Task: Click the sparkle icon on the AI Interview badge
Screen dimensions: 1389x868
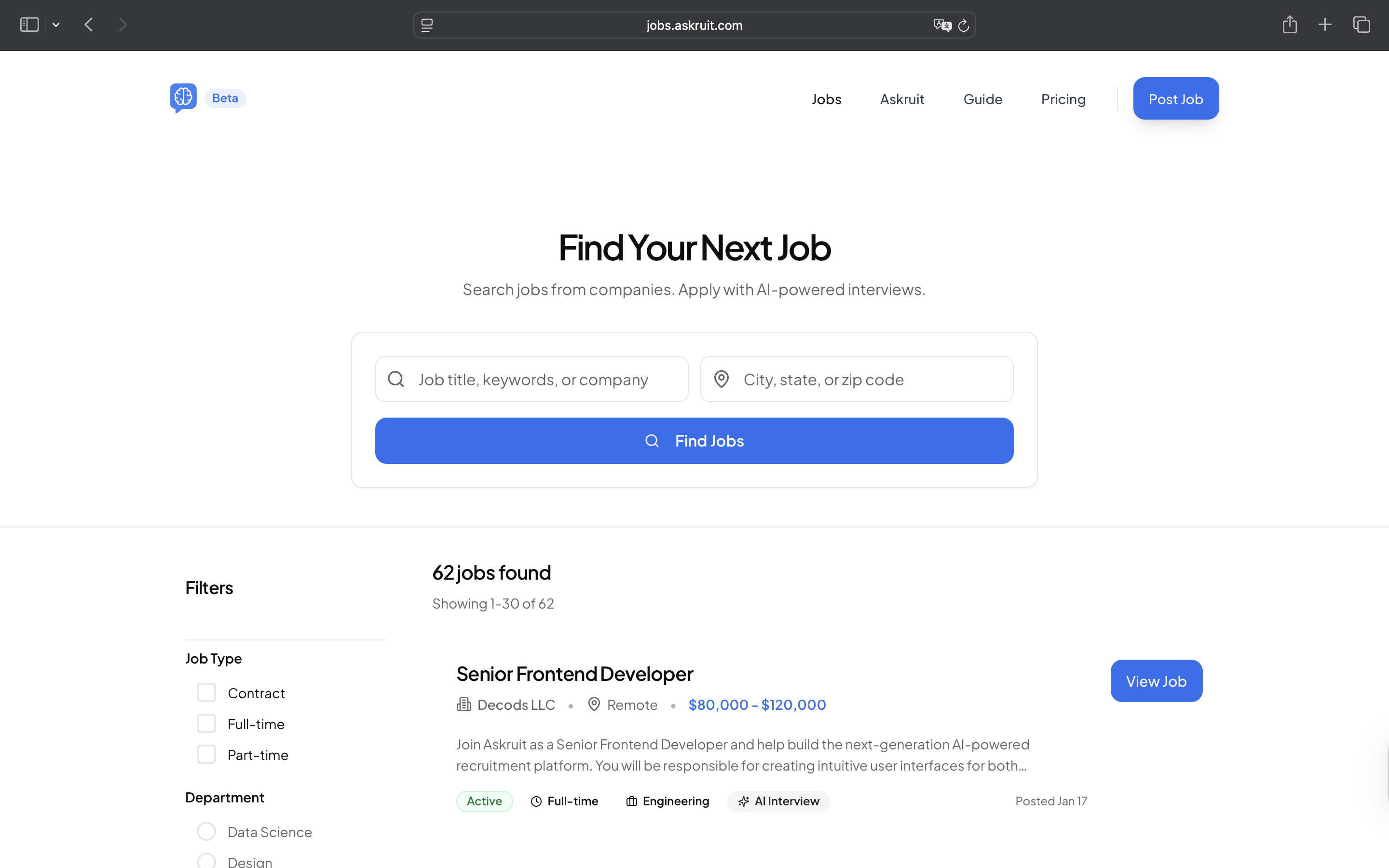Action: click(743, 801)
